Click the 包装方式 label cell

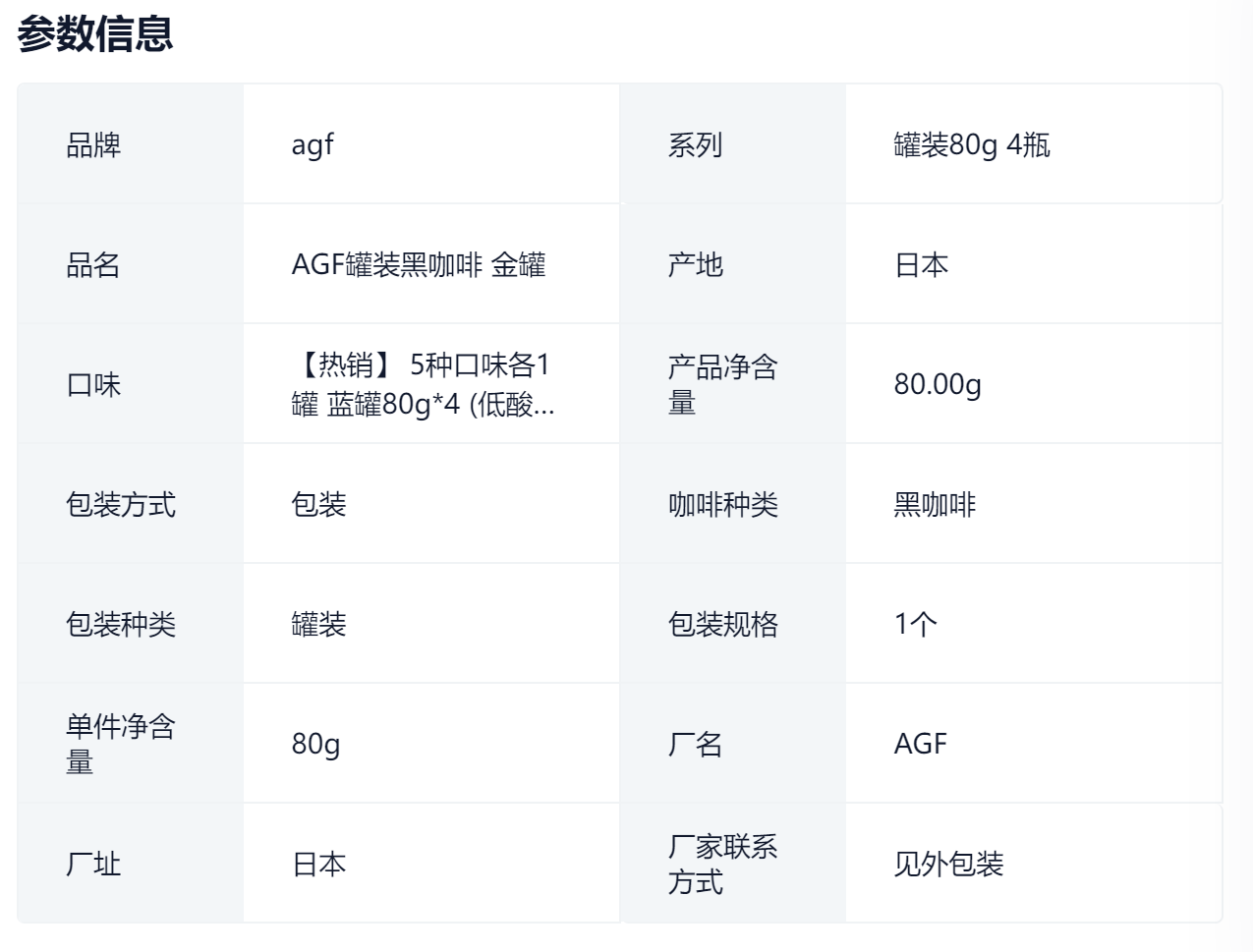pyautogui.click(x=121, y=505)
